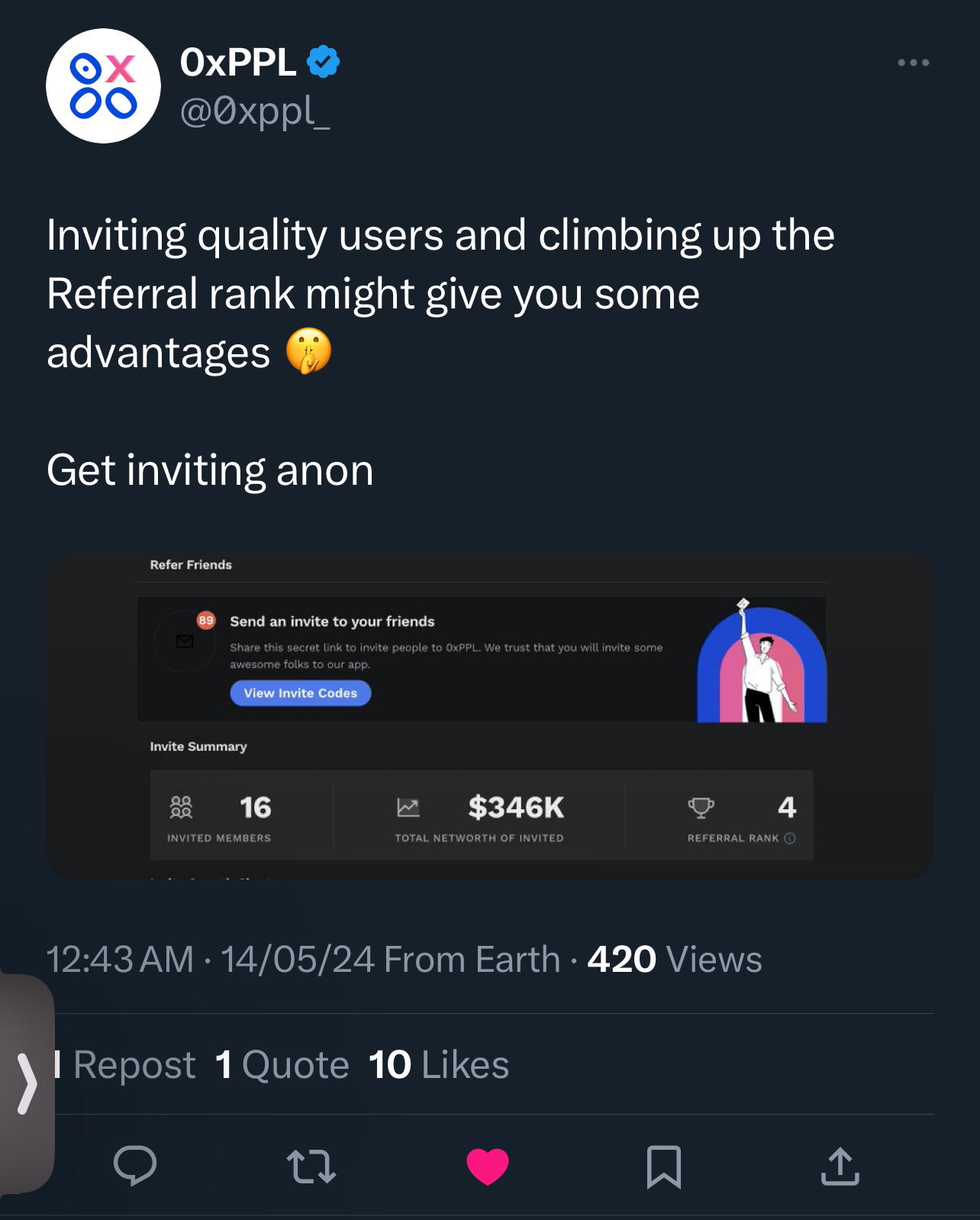Image resolution: width=980 pixels, height=1220 pixels.
Task: Open the three-dot more options menu
Action: [x=914, y=63]
